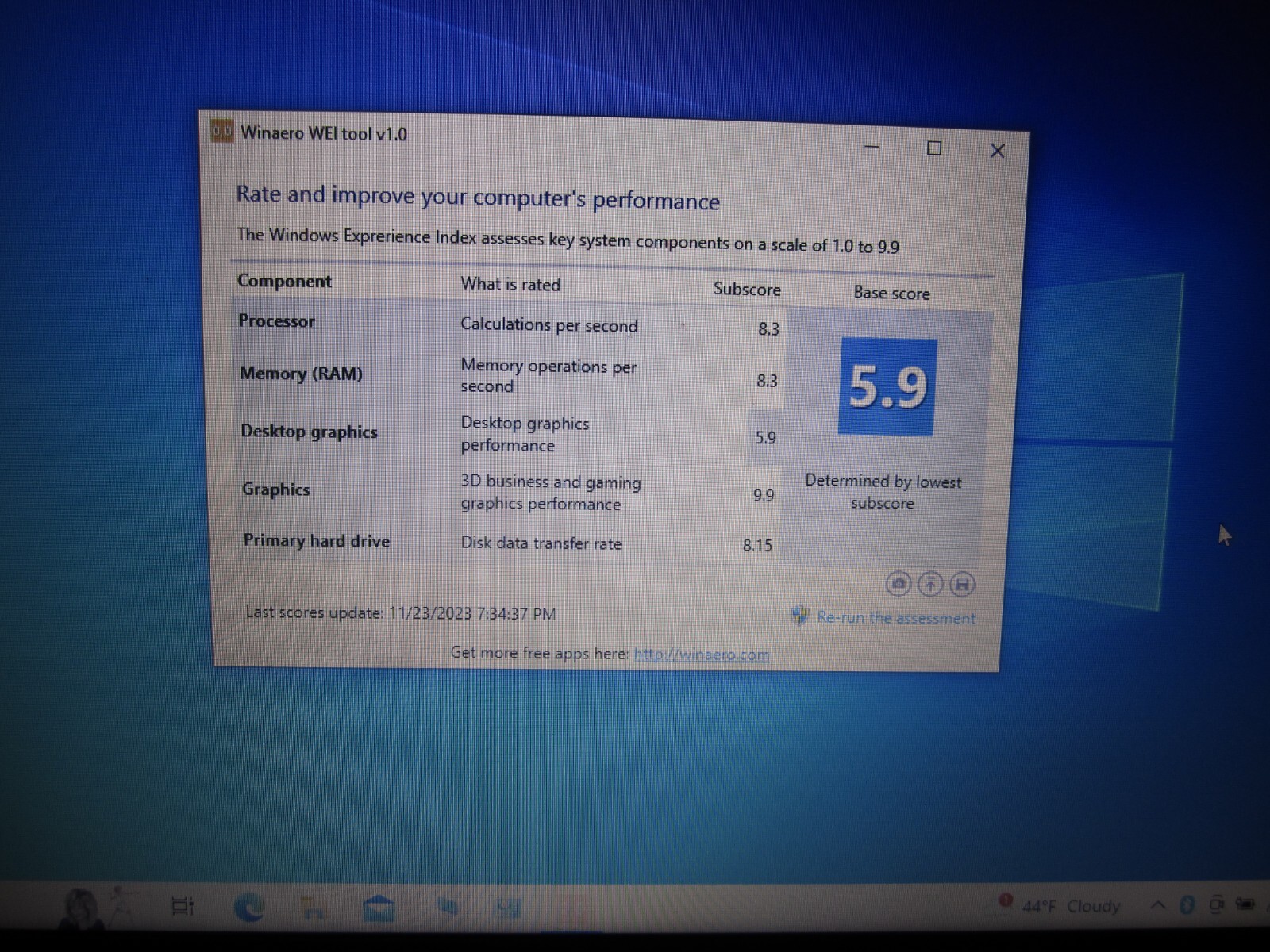
Task: Save scores with the floppy disk icon
Action: point(962,585)
